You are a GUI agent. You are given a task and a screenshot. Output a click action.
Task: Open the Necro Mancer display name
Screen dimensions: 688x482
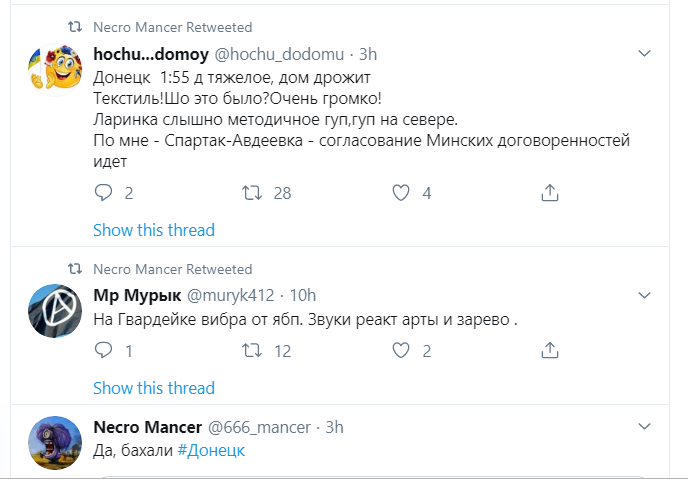(147, 427)
